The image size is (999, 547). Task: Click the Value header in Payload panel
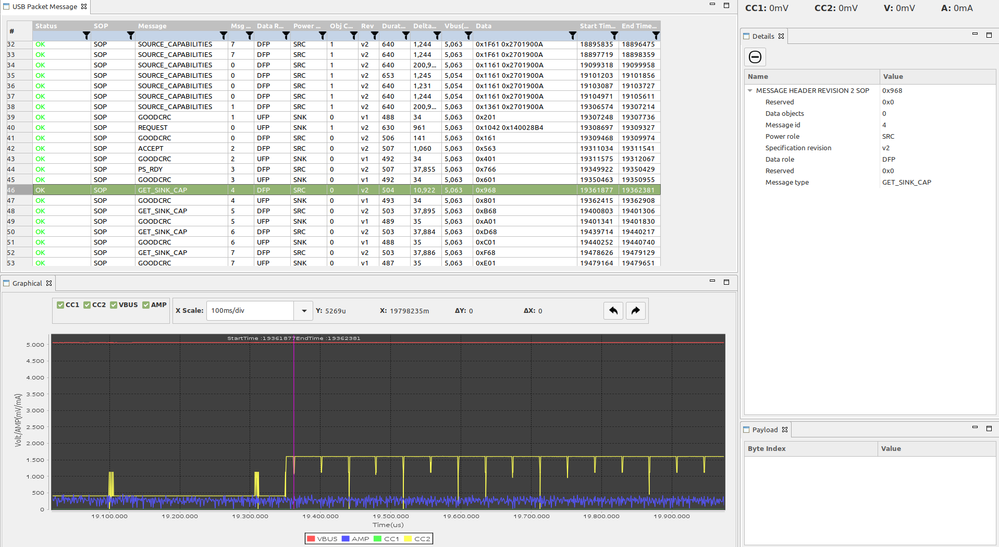coord(936,449)
